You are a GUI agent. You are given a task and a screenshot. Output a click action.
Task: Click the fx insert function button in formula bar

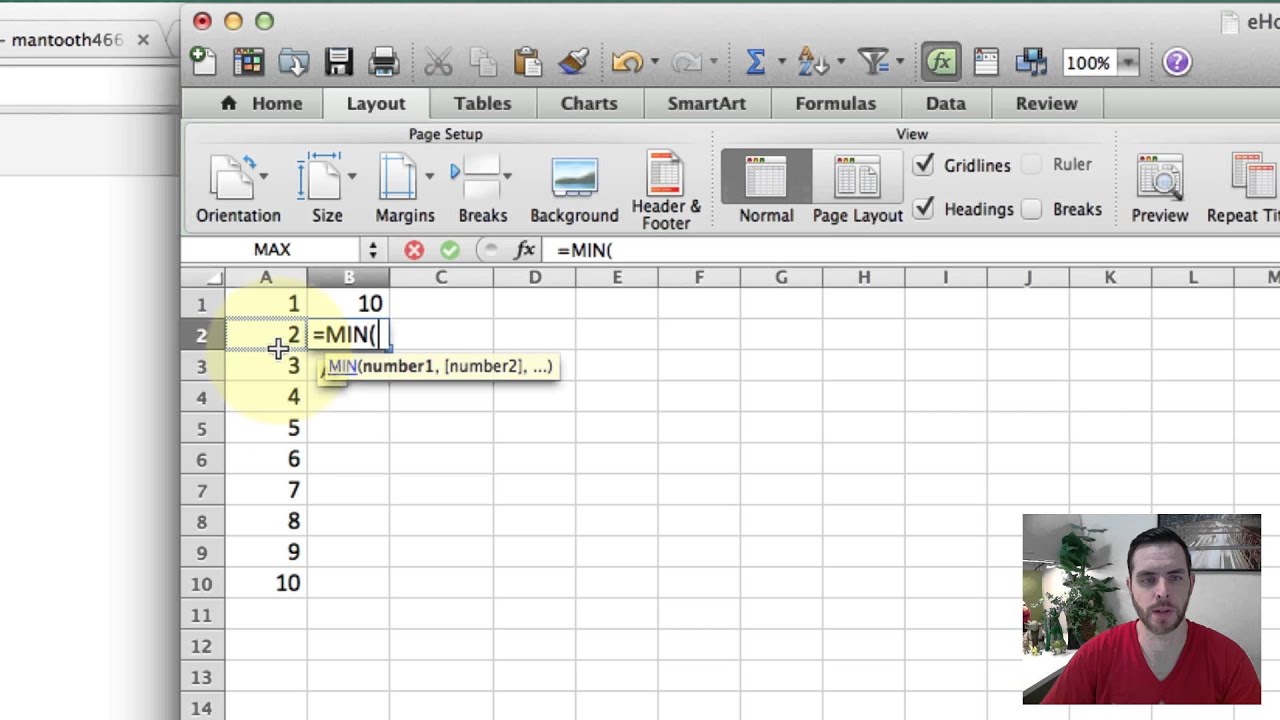(x=524, y=250)
